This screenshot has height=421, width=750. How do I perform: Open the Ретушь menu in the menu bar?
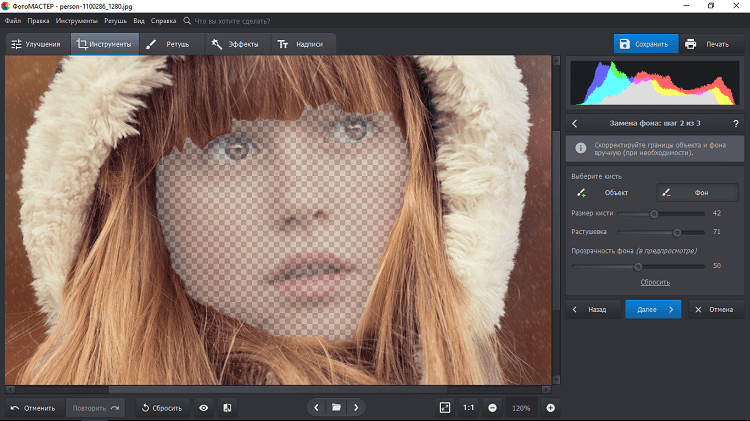pyautogui.click(x=115, y=20)
